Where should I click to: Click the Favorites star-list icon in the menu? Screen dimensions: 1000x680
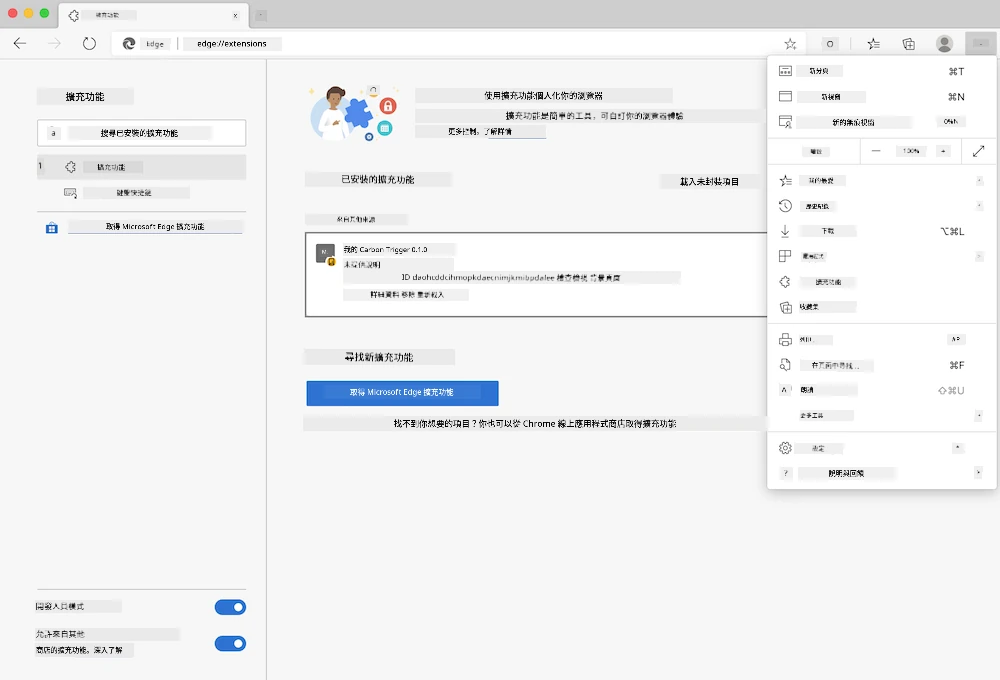[x=785, y=181]
